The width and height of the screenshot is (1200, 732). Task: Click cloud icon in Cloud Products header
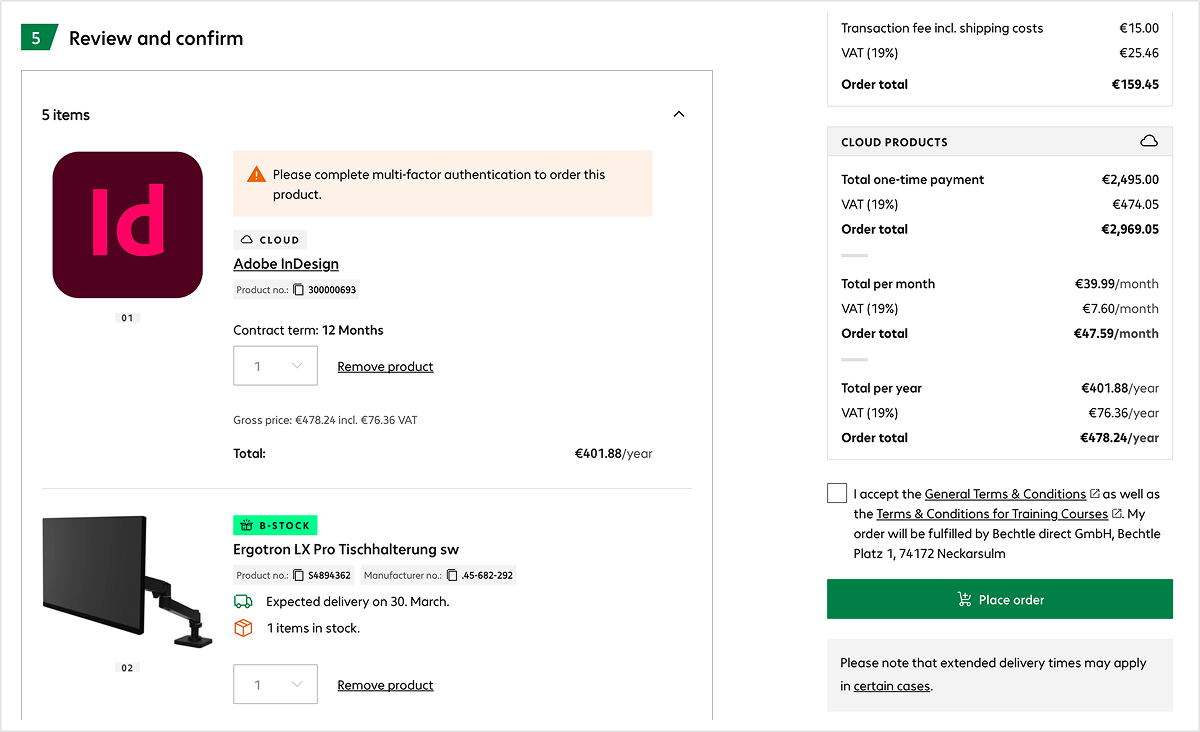(x=1149, y=142)
